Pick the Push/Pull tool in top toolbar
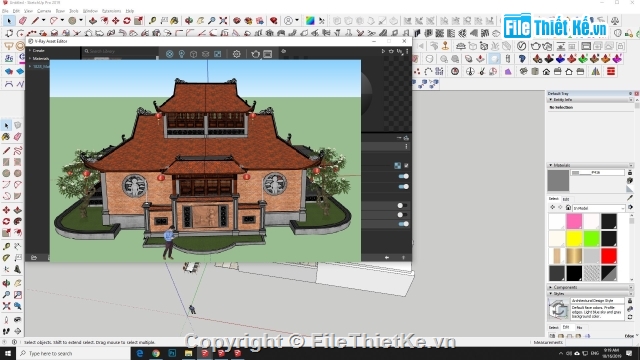This screenshot has height=360, width=640. pos(93,20)
